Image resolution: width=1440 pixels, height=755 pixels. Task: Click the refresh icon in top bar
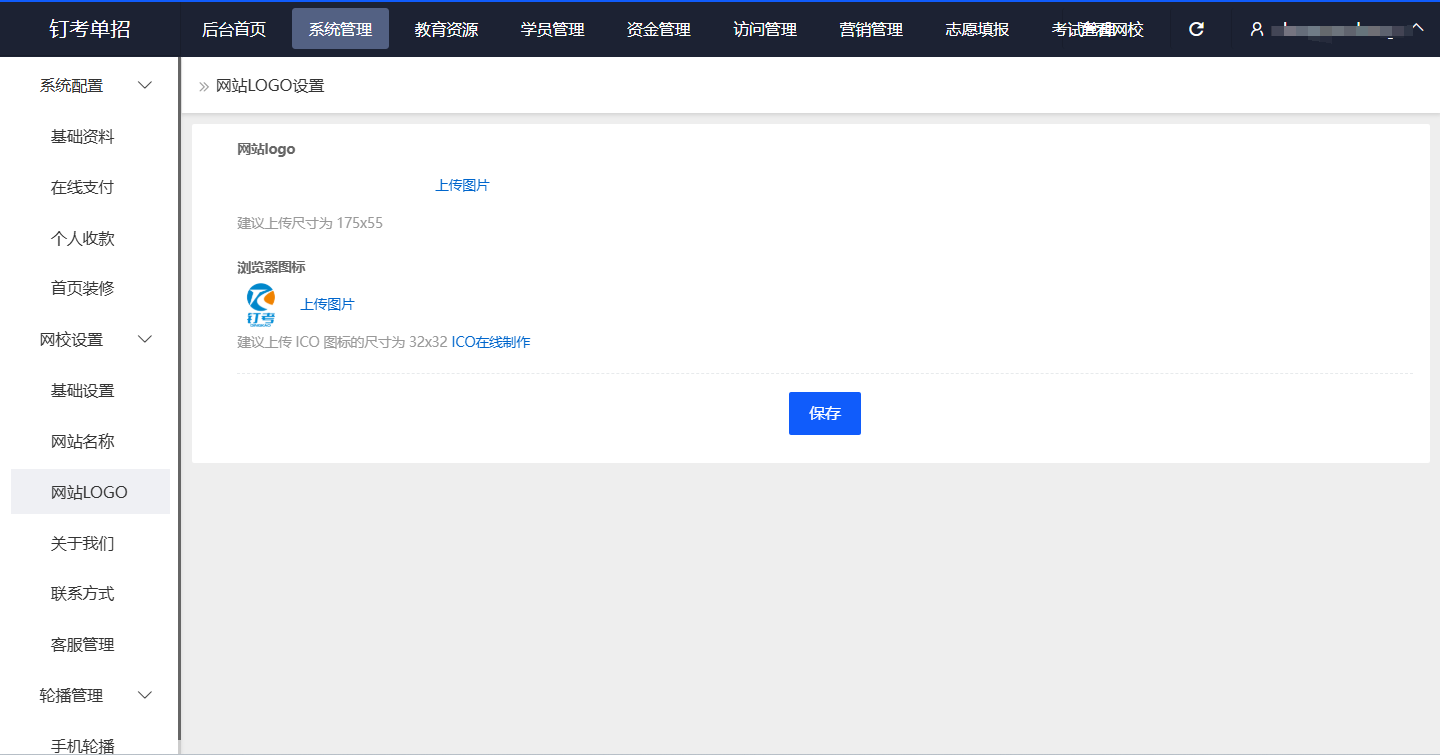1196,29
